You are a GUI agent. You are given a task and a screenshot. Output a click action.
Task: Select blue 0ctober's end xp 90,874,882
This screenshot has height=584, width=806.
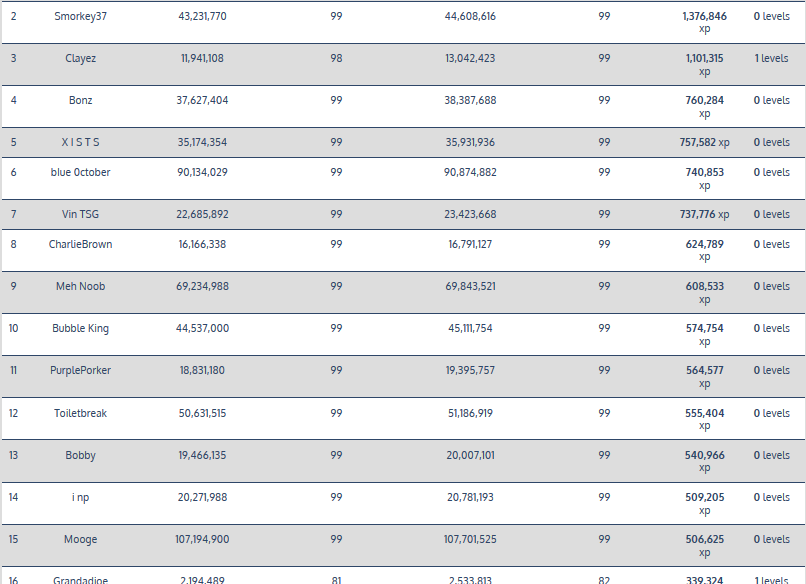[x=470, y=172]
